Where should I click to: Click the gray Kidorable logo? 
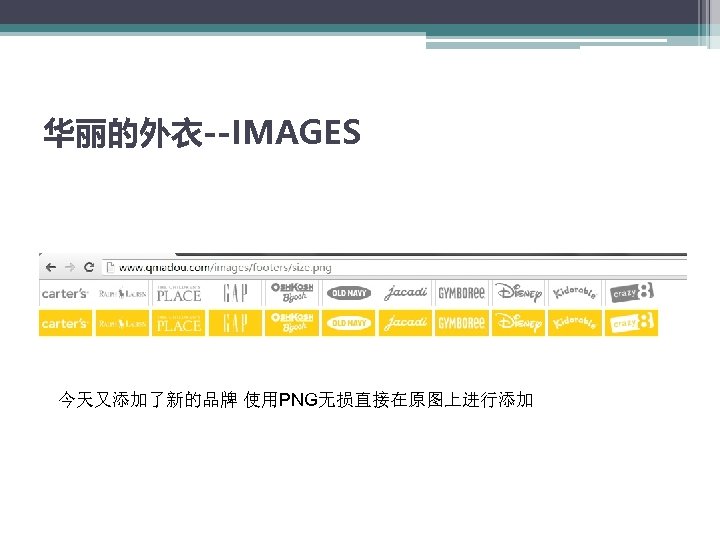[x=575, y=293]
